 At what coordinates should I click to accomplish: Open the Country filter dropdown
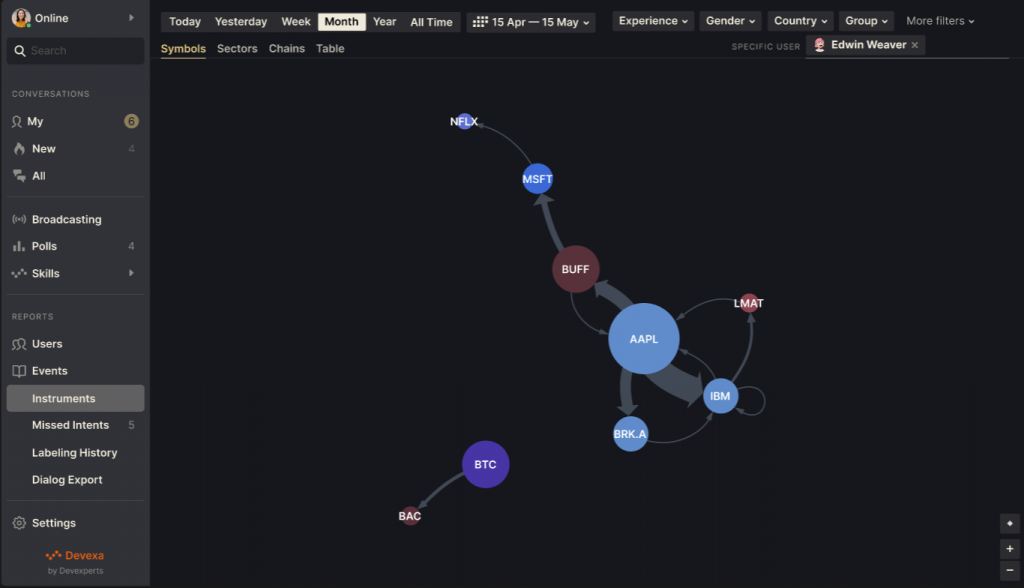(801, 21)
